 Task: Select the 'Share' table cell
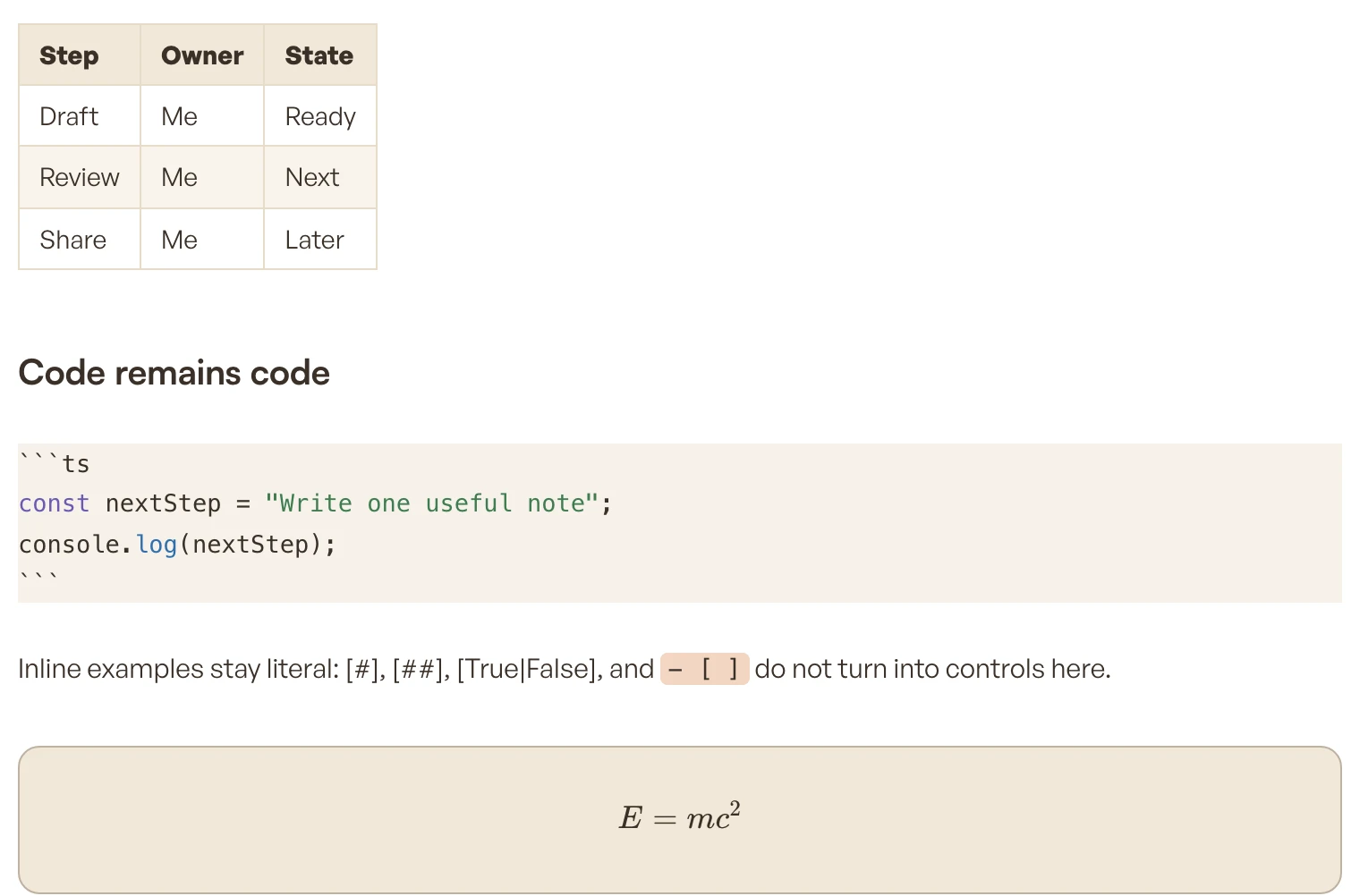click(x=80, y=239)
